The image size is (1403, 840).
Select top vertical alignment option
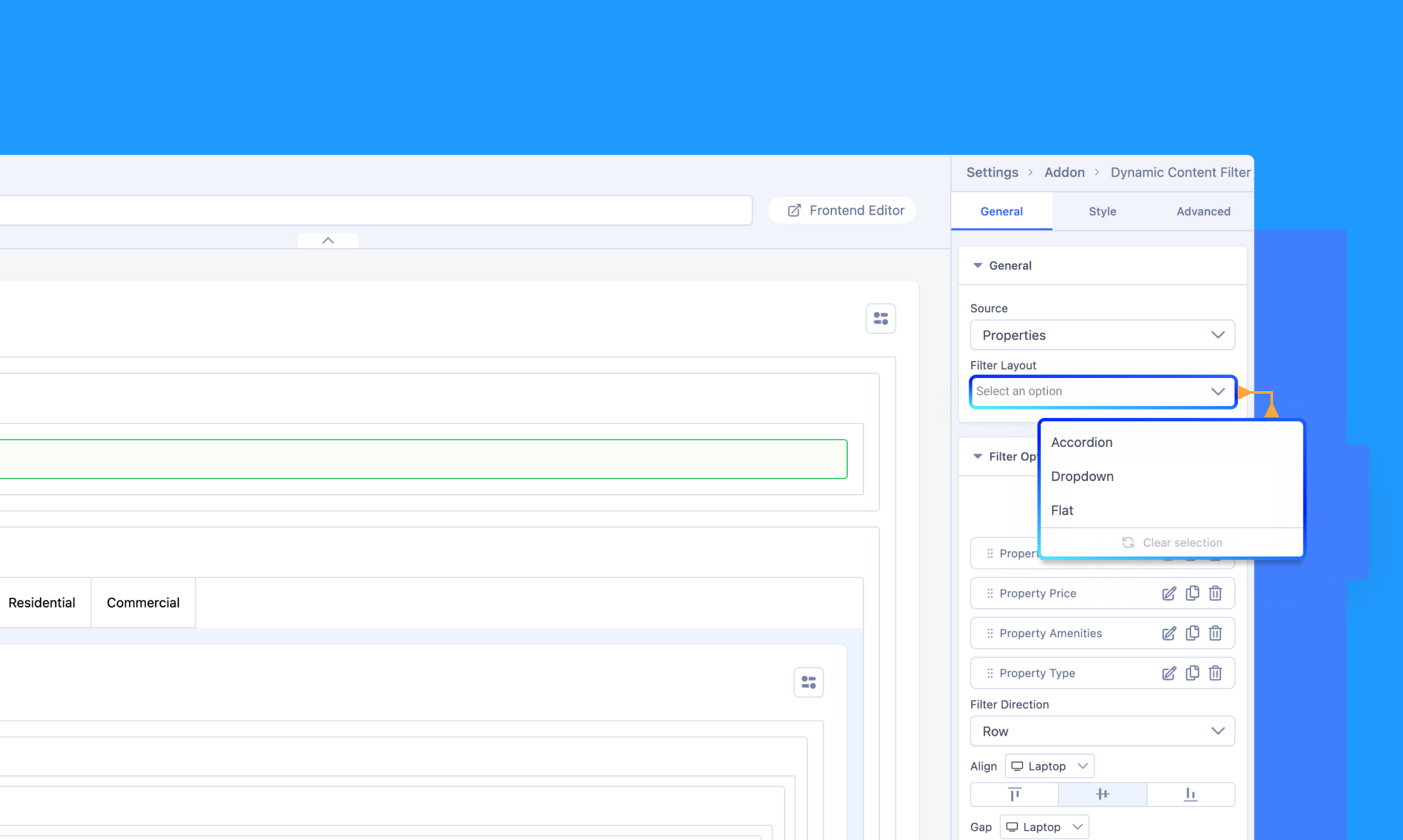pyautogui.click(x=1015, y=794)
